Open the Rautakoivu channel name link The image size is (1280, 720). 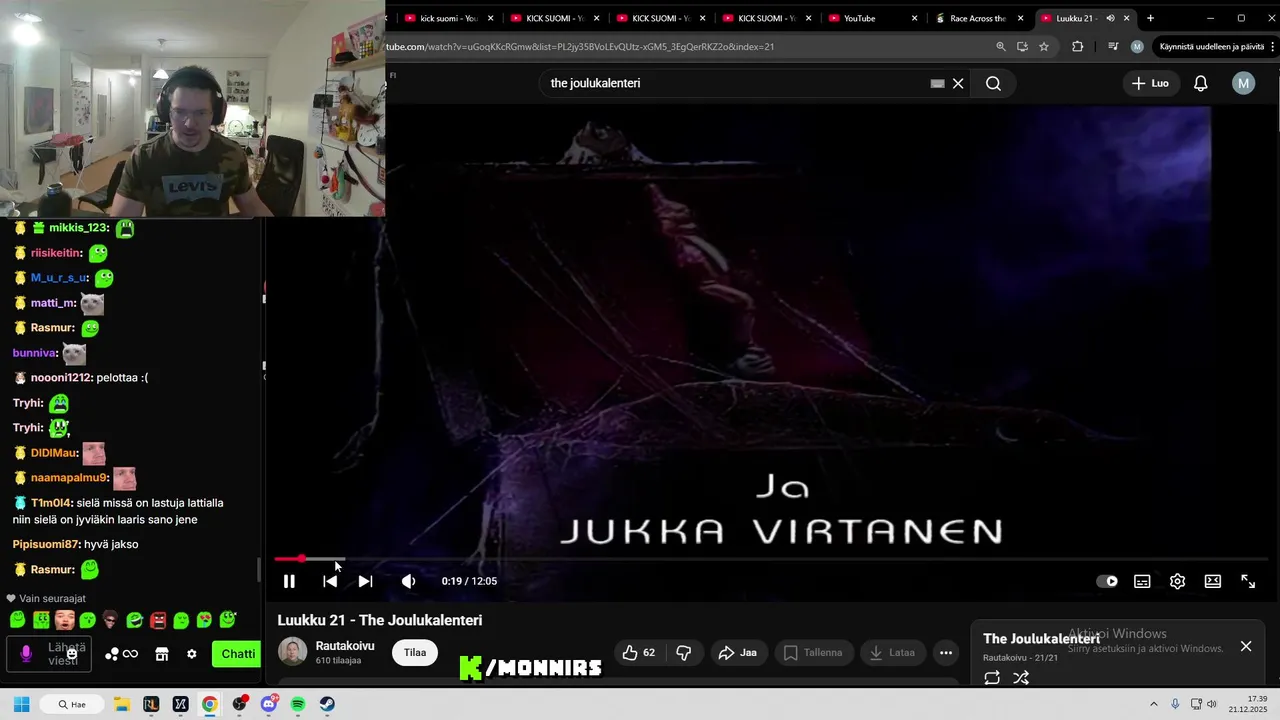[x=345, y=646]
